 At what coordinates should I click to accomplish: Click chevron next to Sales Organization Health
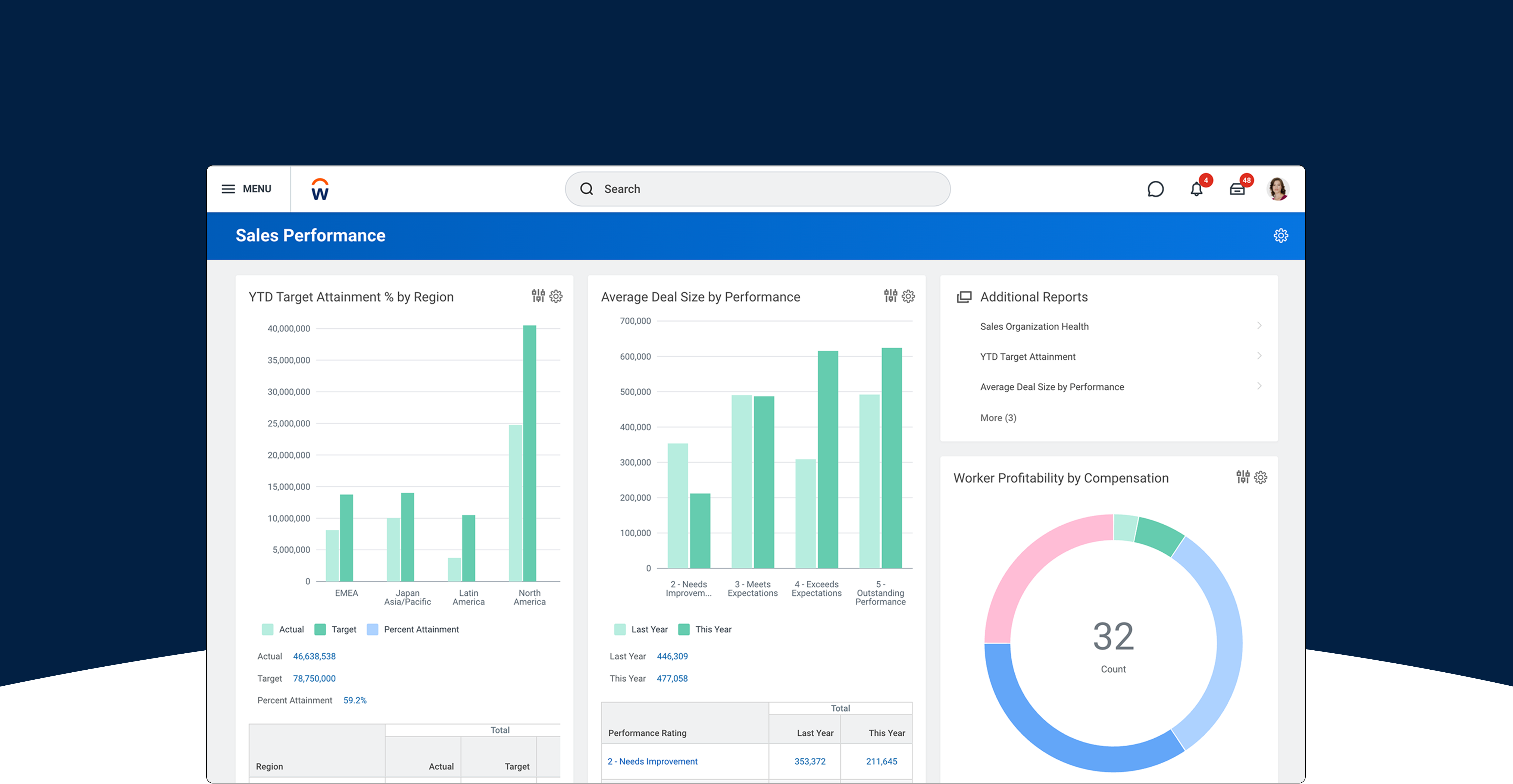[x=1259, y=325]
